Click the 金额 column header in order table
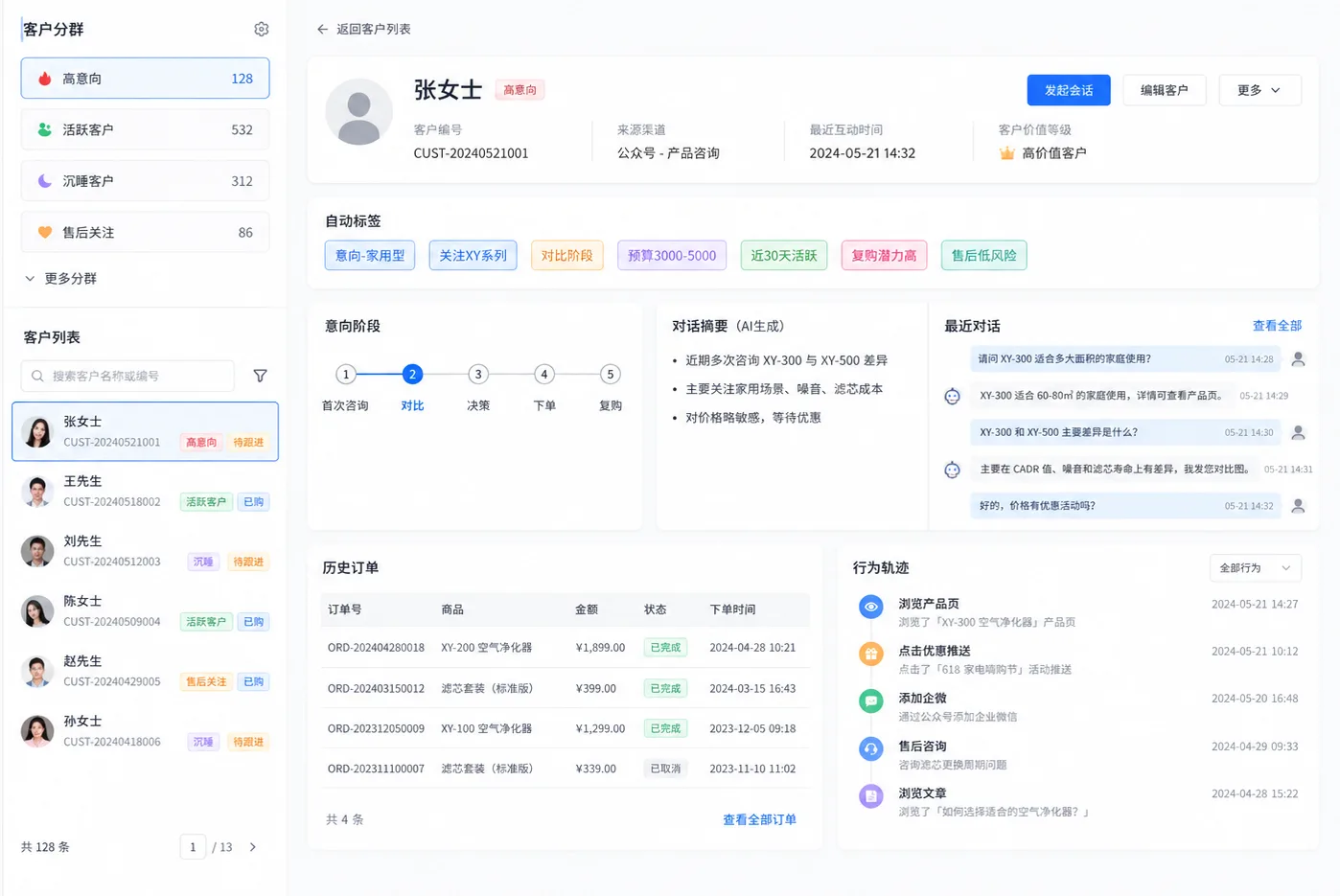This screenshot has width=1340, height=896. [x=587, y=609]
